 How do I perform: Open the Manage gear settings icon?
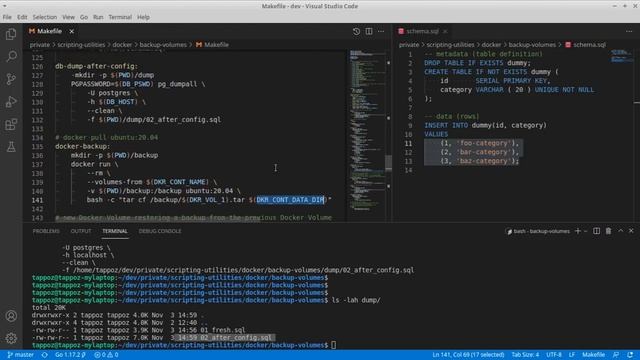[11, 338]
